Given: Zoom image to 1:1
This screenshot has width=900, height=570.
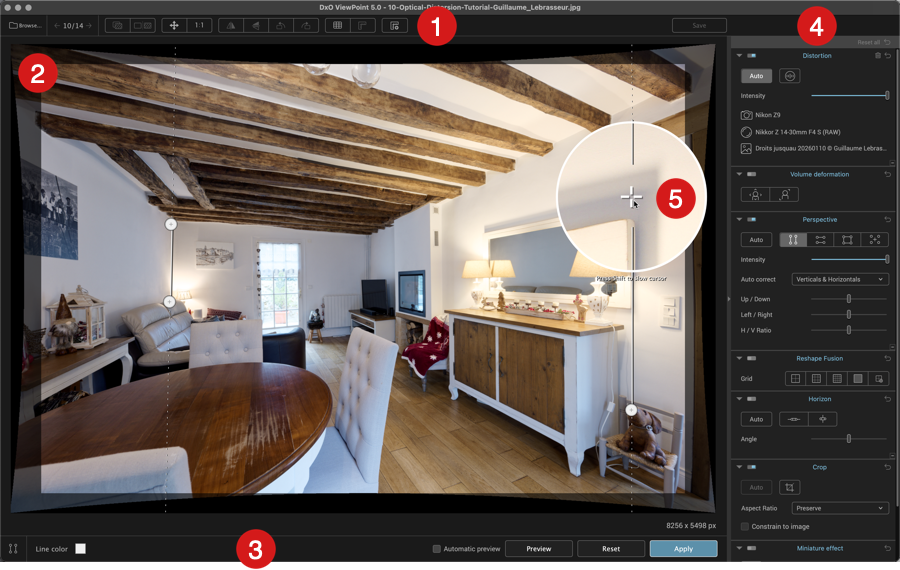Looking at the screenshot, I should pyautogui.click(x=199, y=25).
